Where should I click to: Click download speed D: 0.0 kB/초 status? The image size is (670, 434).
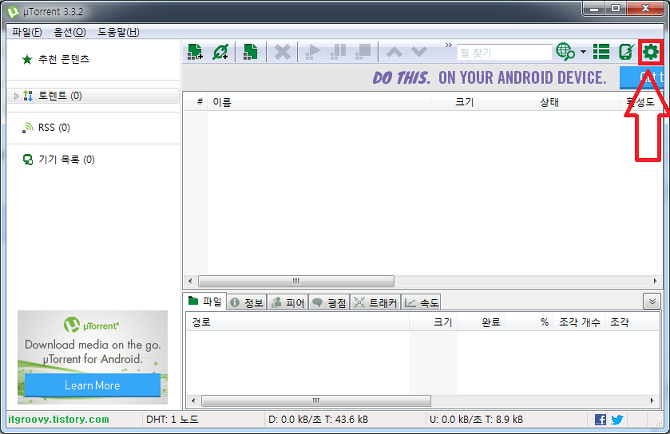(x=318, y=419)
